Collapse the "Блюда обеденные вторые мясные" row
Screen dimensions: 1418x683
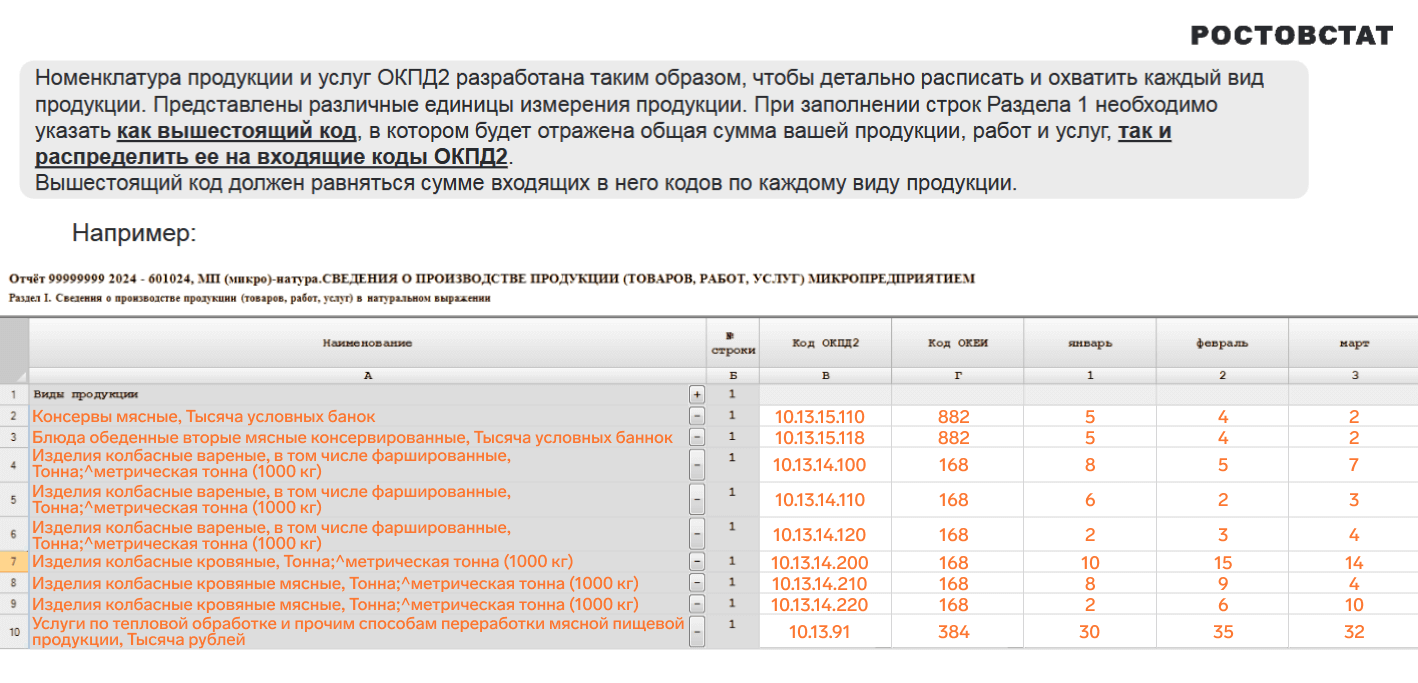coord(697,437)
